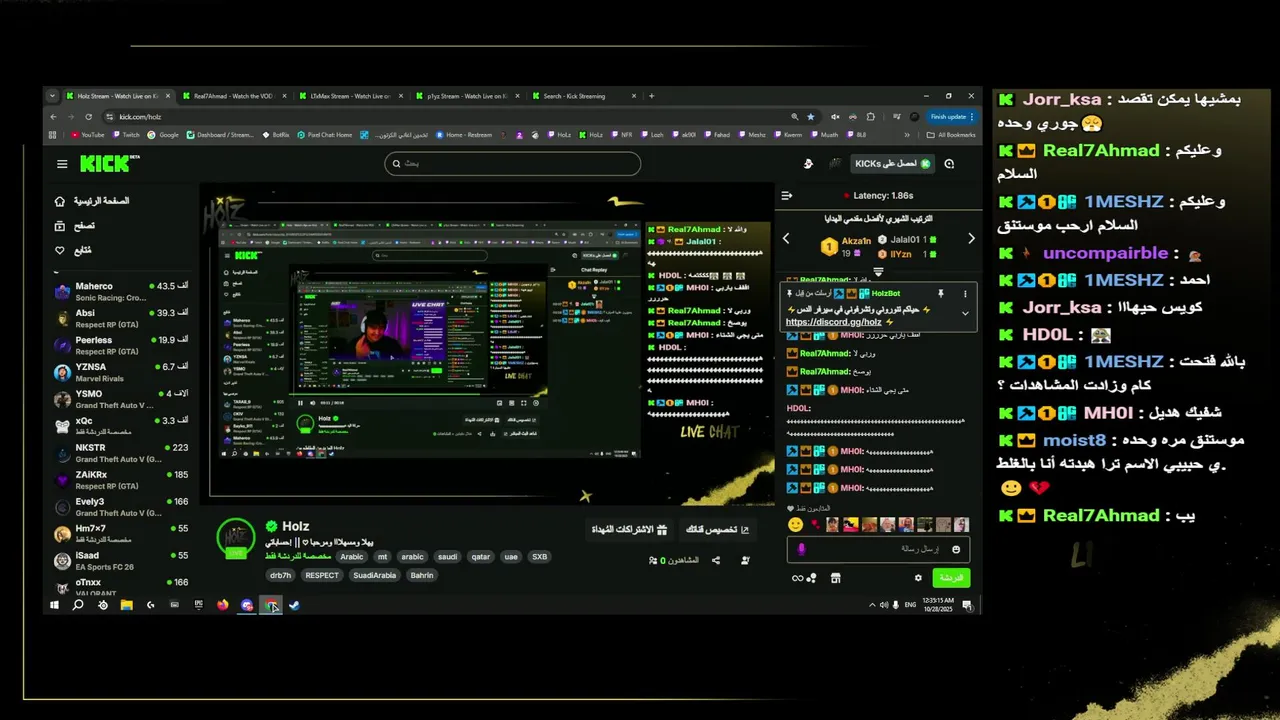
Task: Open File Explorer on taskbar
Action: click(x=127, y=605)
